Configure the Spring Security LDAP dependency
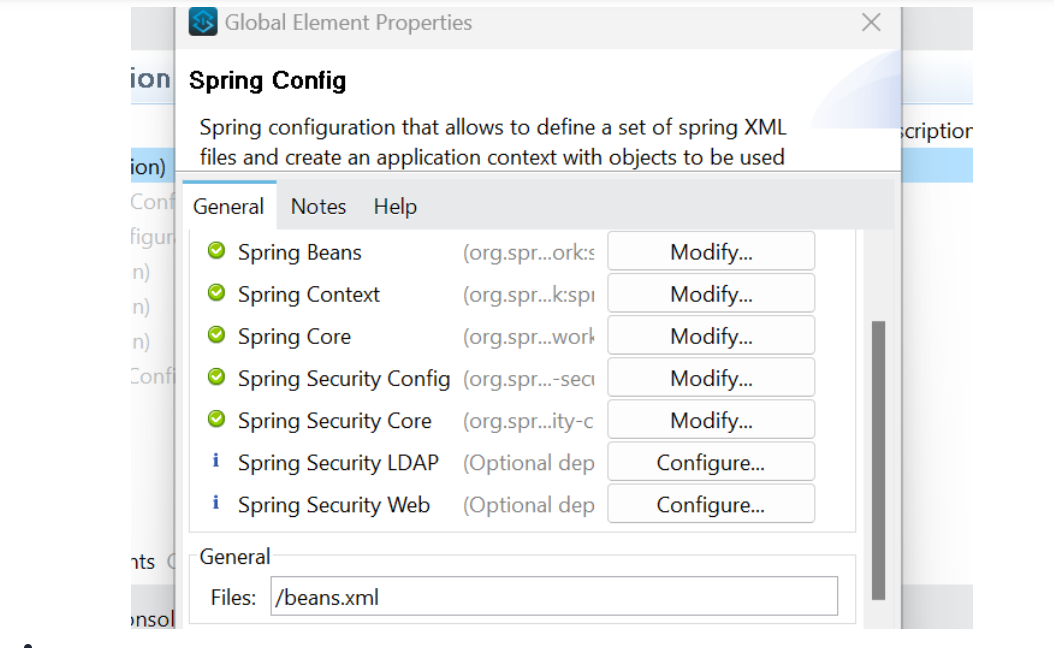 [711, 461]
